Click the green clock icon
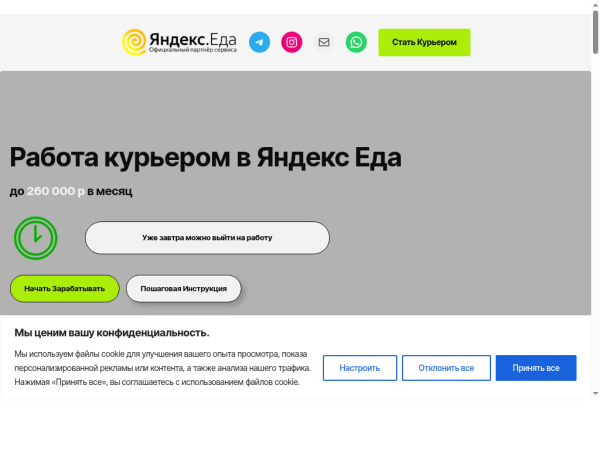 [36, 238]
